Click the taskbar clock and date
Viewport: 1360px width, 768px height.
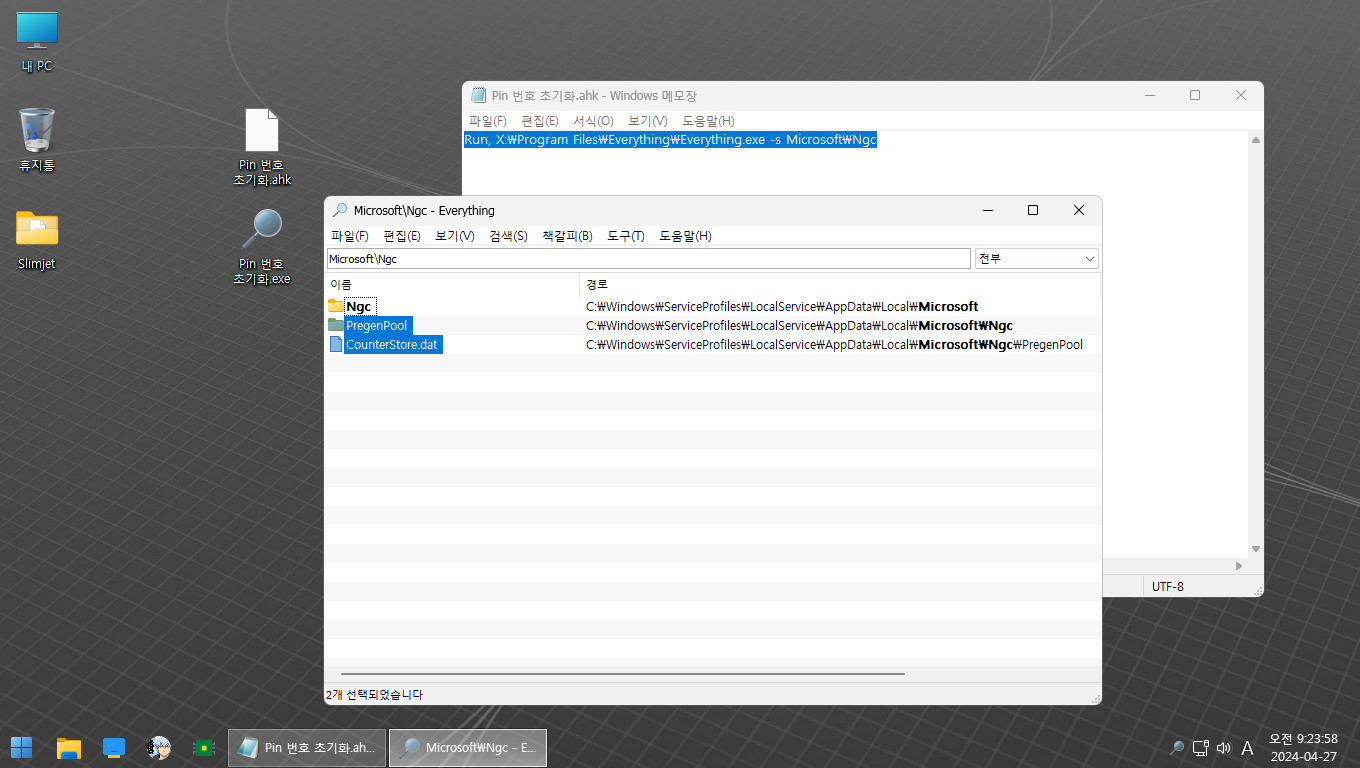click(1303, 747)
